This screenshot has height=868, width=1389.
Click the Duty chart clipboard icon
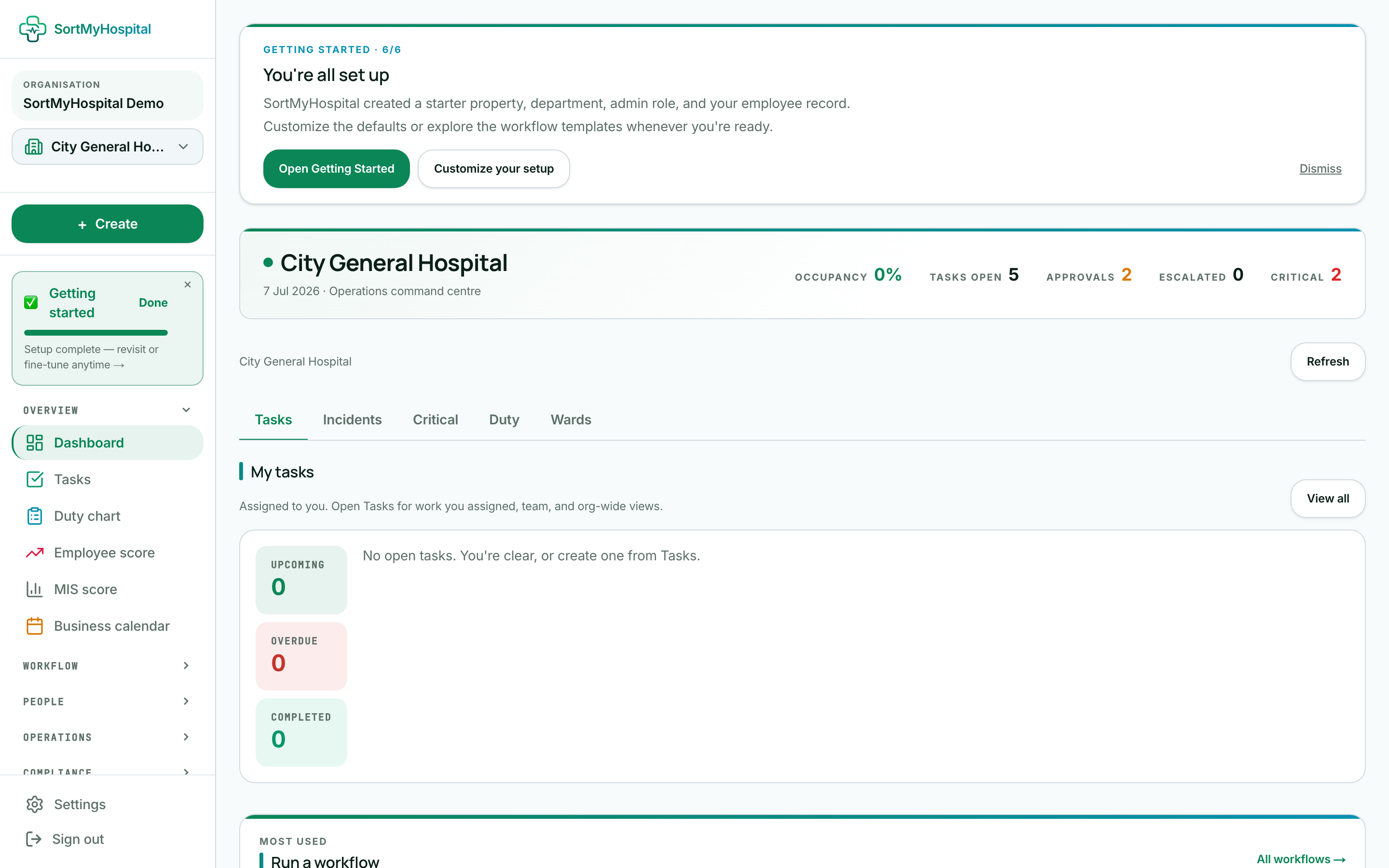pos(34,516)
